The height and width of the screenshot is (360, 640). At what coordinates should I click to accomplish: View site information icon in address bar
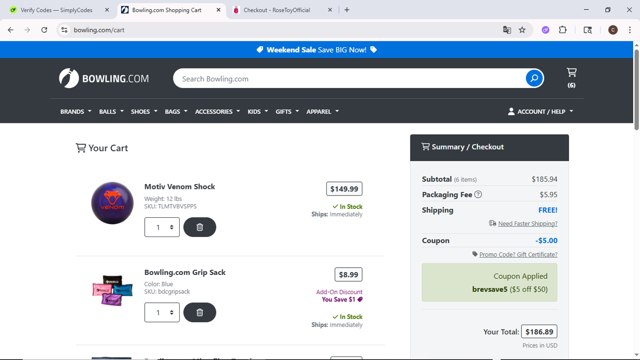64,30
